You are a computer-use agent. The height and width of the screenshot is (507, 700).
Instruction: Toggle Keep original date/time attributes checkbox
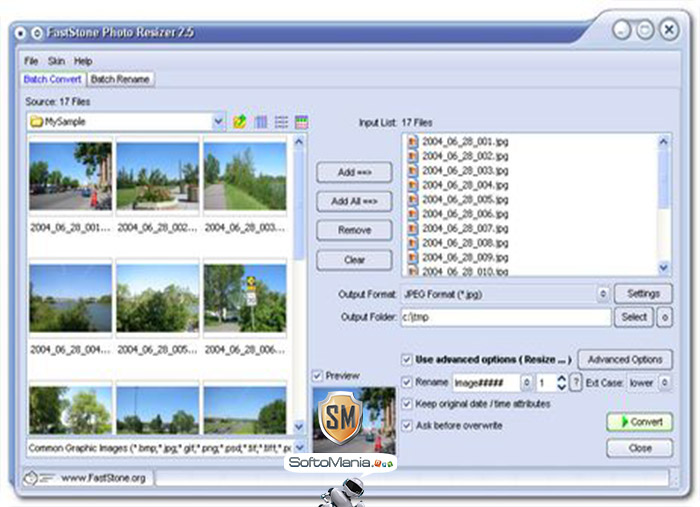tap(407, 404)
